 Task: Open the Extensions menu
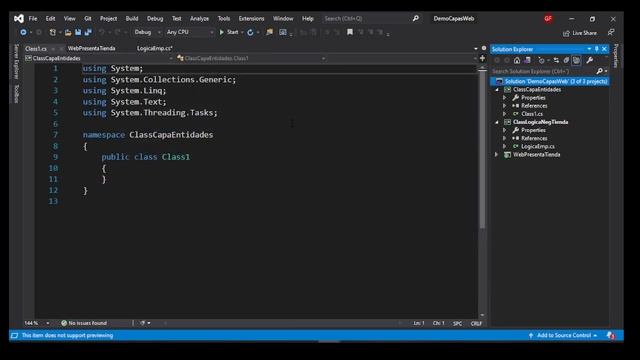[251, 18]
